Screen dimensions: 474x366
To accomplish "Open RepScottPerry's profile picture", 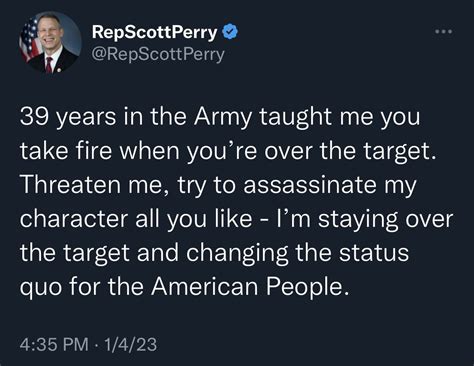I will point(50,43).
